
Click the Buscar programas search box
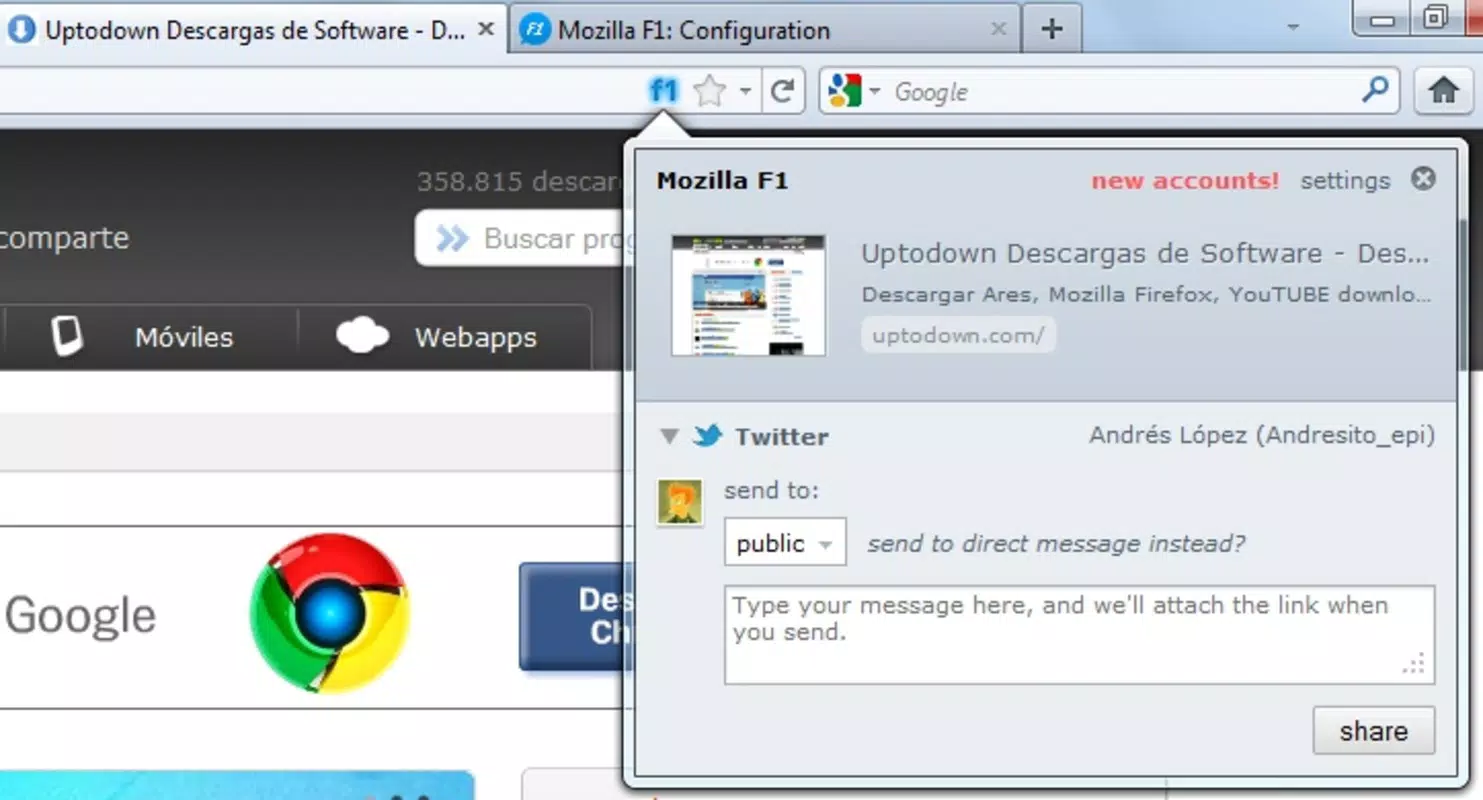(520, 238)
